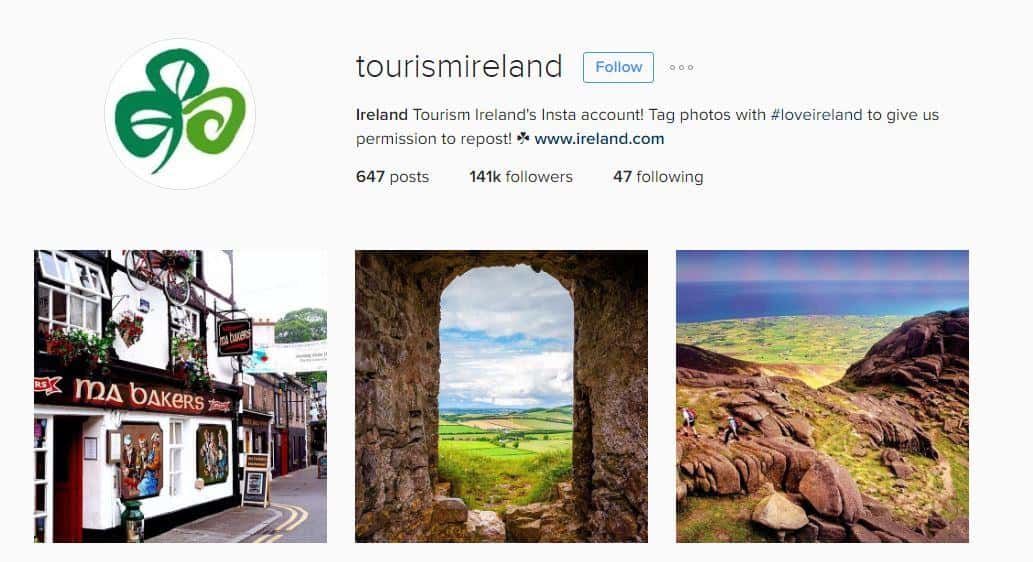Click the hanging Ma Bakers sign in pub photo
This screenshot has height=562, width=1033.
[x=235, y=337]
